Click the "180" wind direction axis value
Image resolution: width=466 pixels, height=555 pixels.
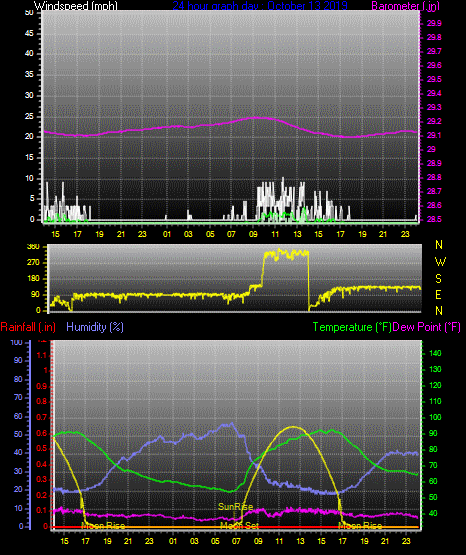pyautogui.click(x=34, y=279)
